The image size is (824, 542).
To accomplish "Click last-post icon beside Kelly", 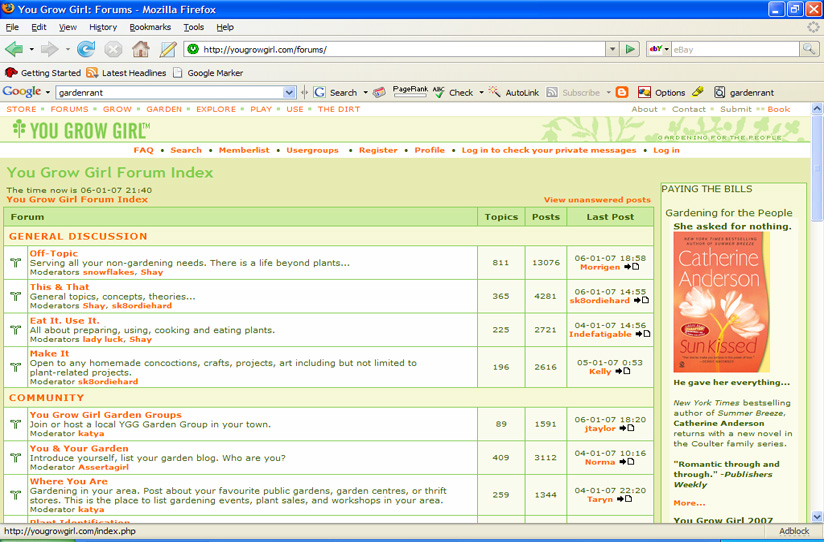I will coord(623,371).
